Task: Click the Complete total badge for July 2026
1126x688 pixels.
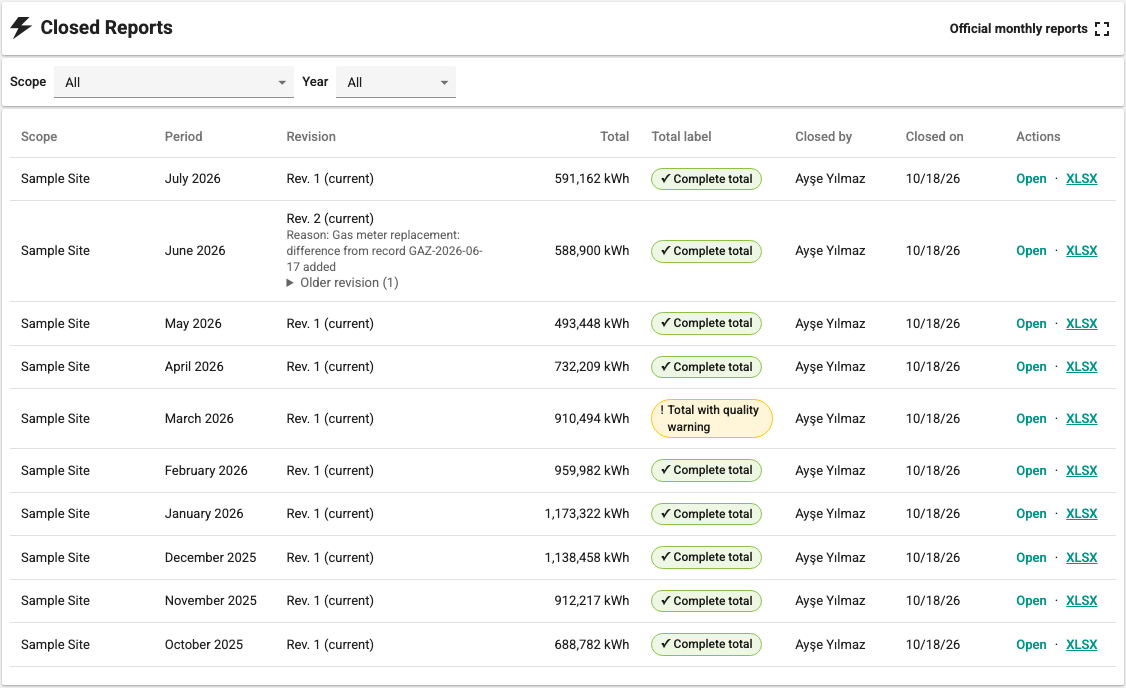Action: coord(706,179)
